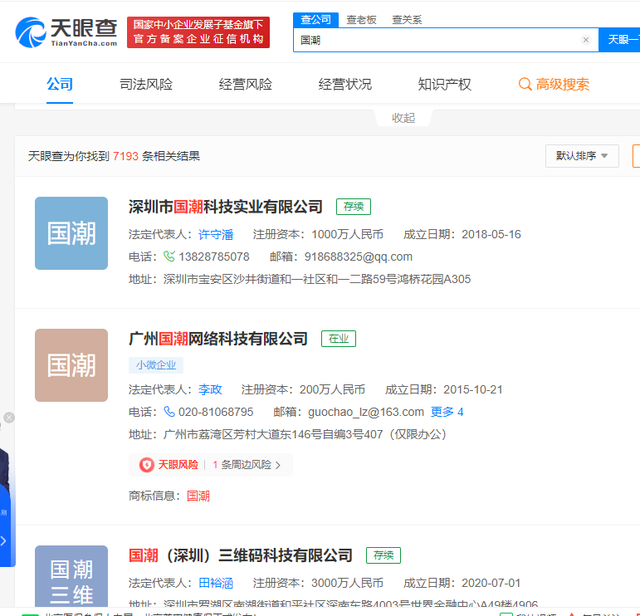
Task: Switch to the 查老板 search tab
Action: [x=361, y=20]
